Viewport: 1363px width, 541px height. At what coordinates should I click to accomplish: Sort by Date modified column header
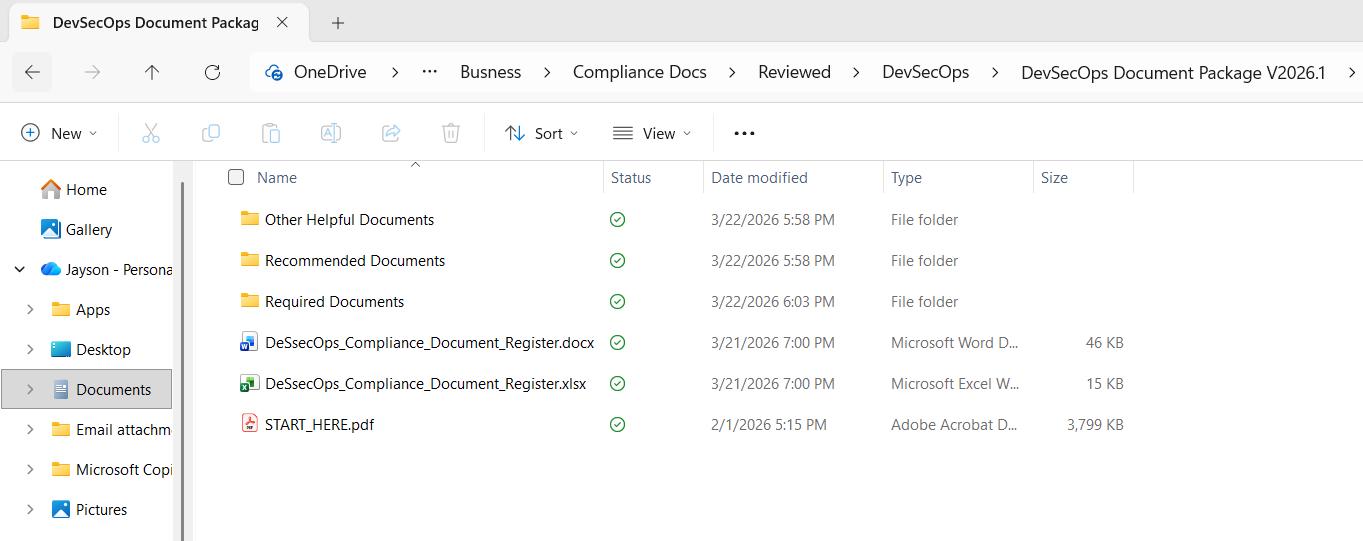[759, 177]
